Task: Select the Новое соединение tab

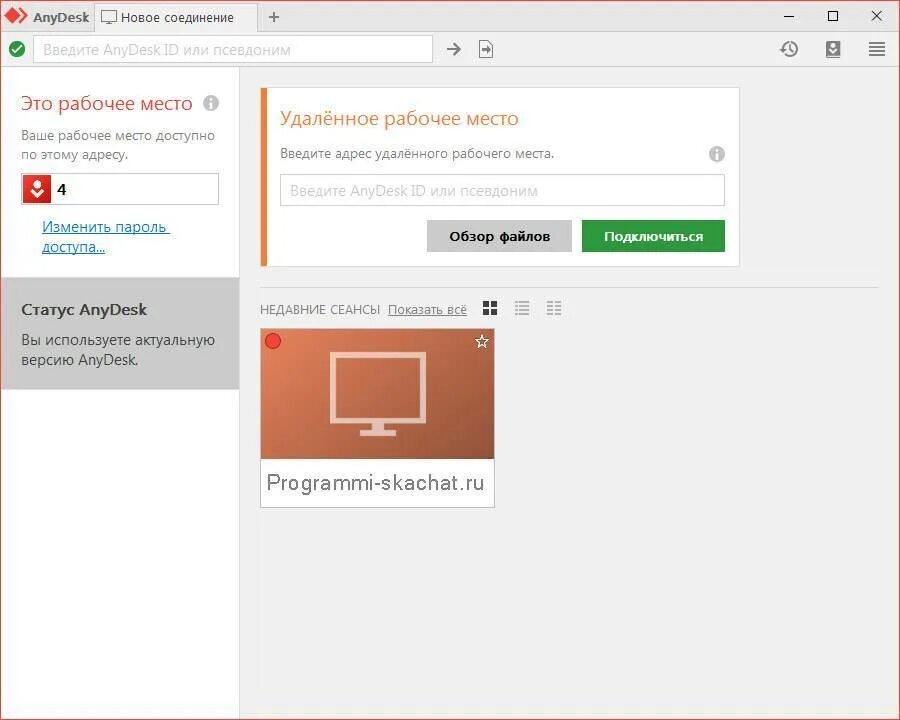Action: pos(176,17)
